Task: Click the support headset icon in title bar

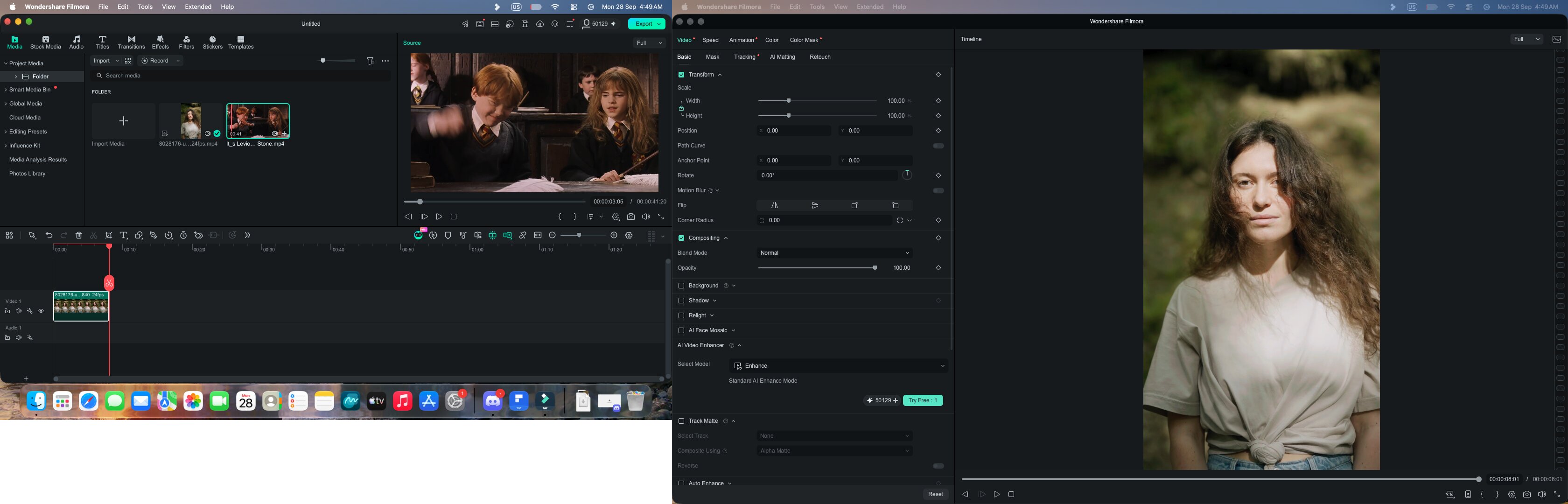Action: 555,24
